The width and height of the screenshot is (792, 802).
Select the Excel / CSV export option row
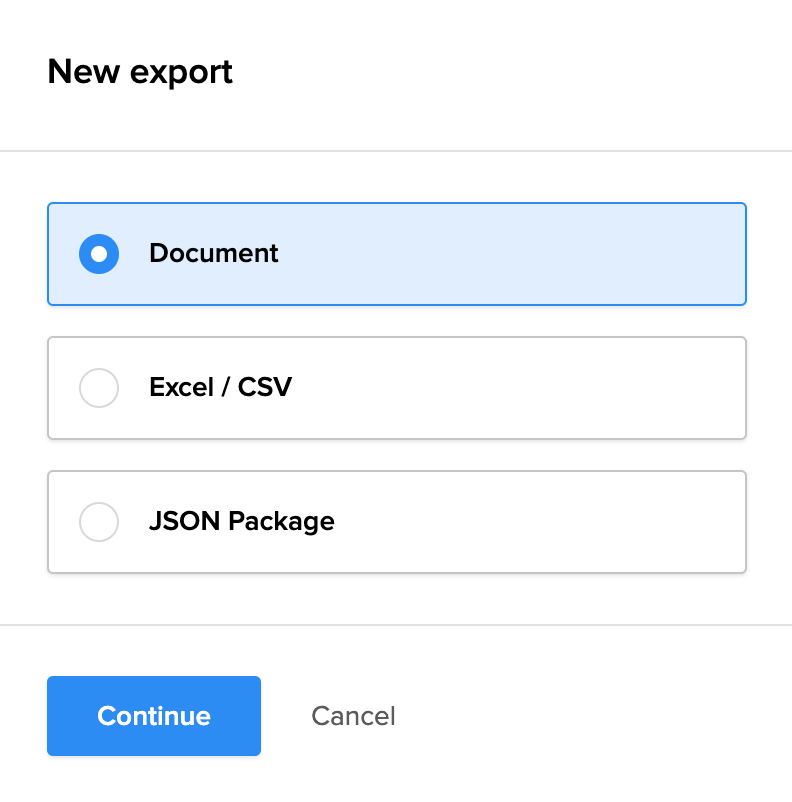(396, 388)
